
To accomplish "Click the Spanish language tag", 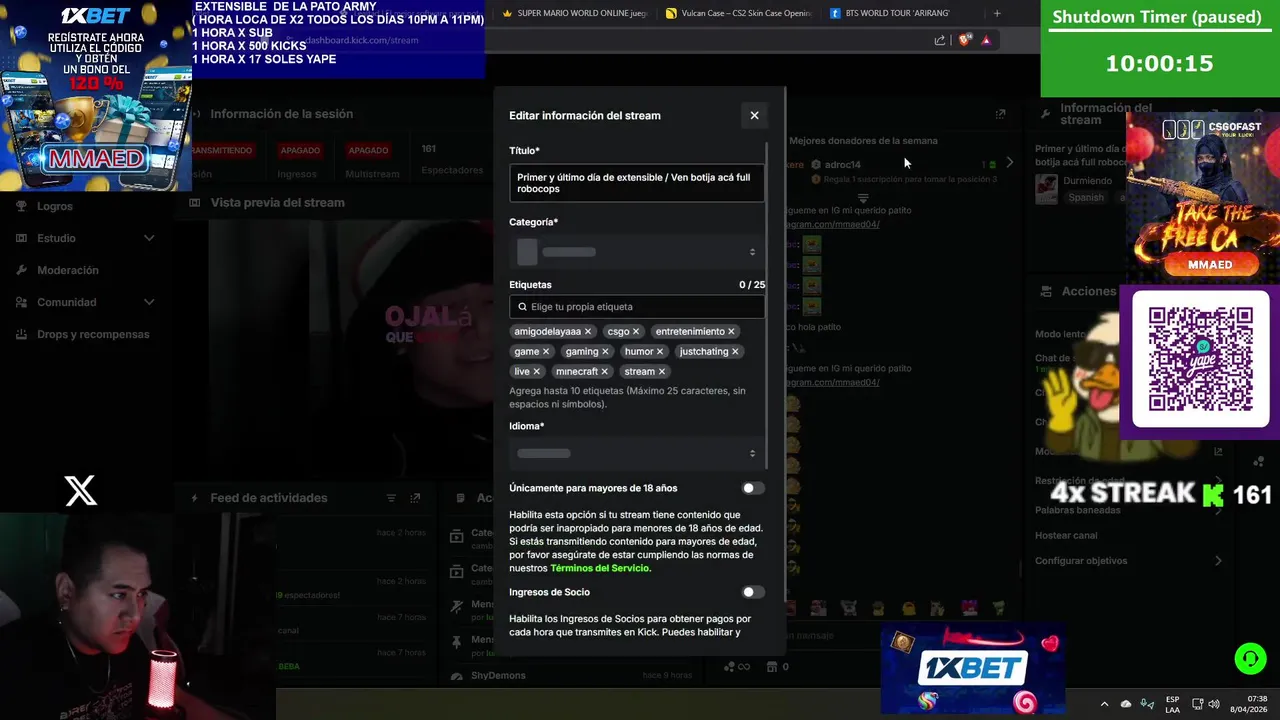I will (x=1086, y=198).
